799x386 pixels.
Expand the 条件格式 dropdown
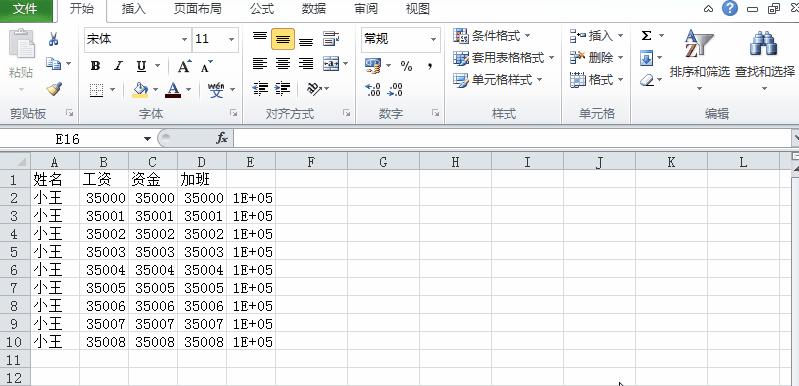527,36
